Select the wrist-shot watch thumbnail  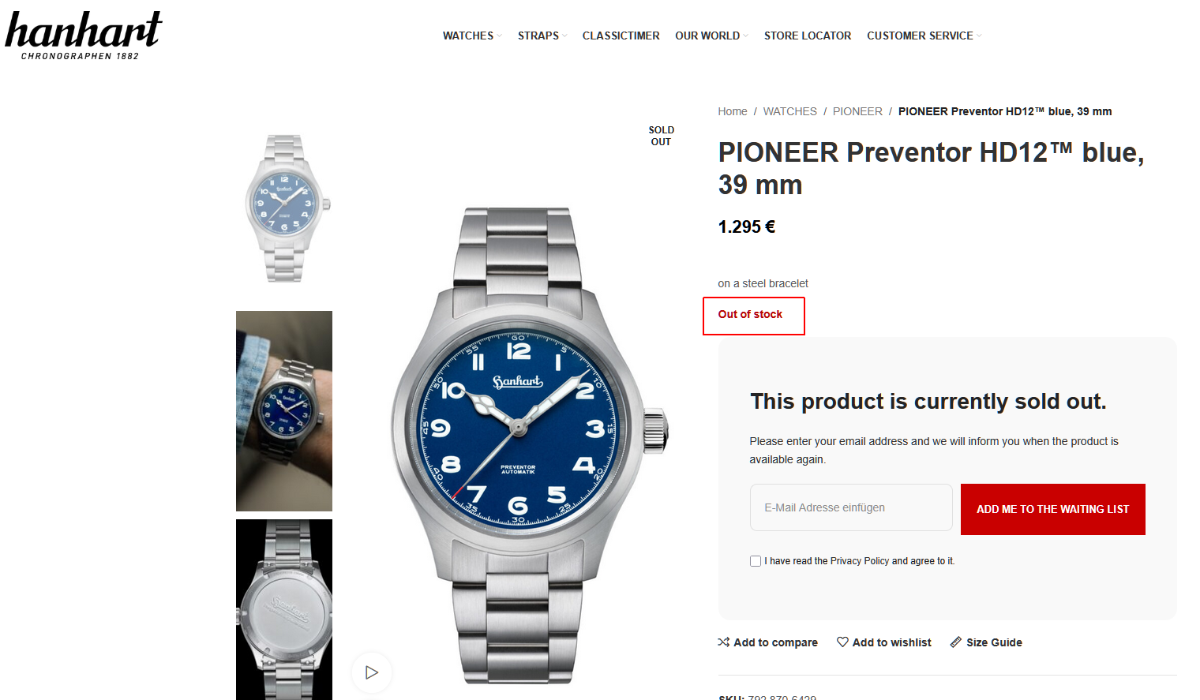[x=284, y=411]
